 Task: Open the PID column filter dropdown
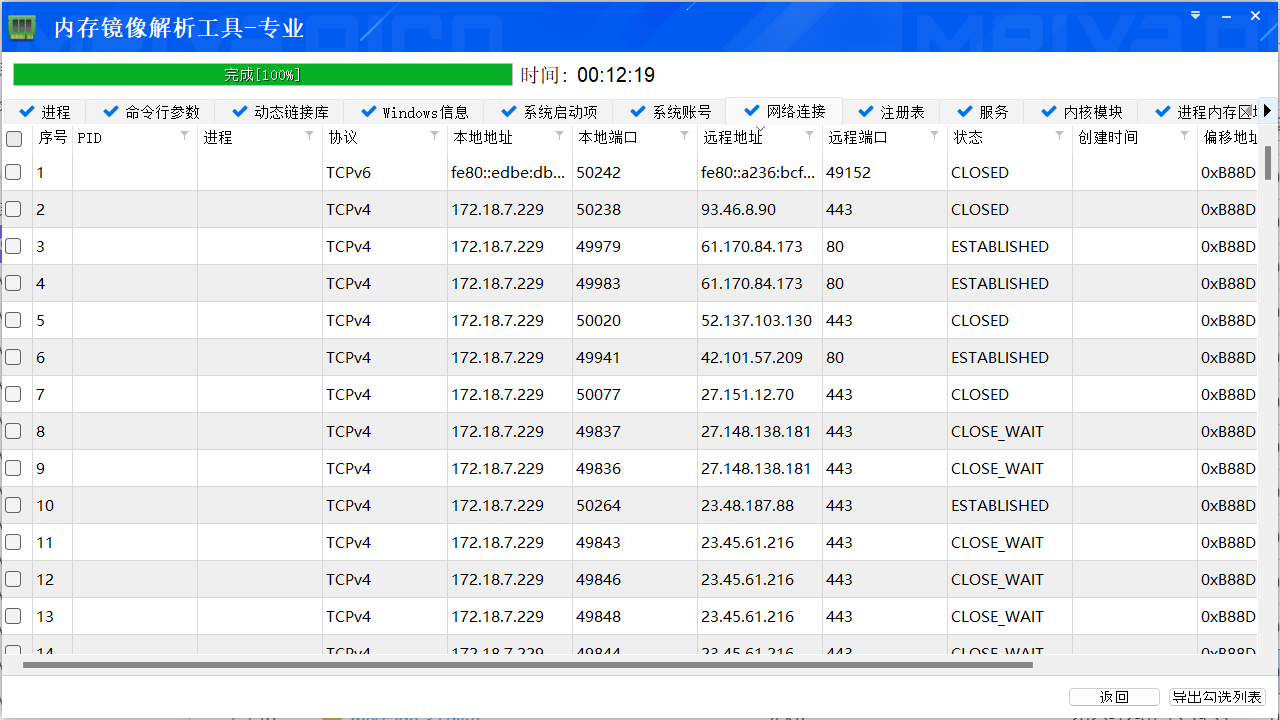184,135
